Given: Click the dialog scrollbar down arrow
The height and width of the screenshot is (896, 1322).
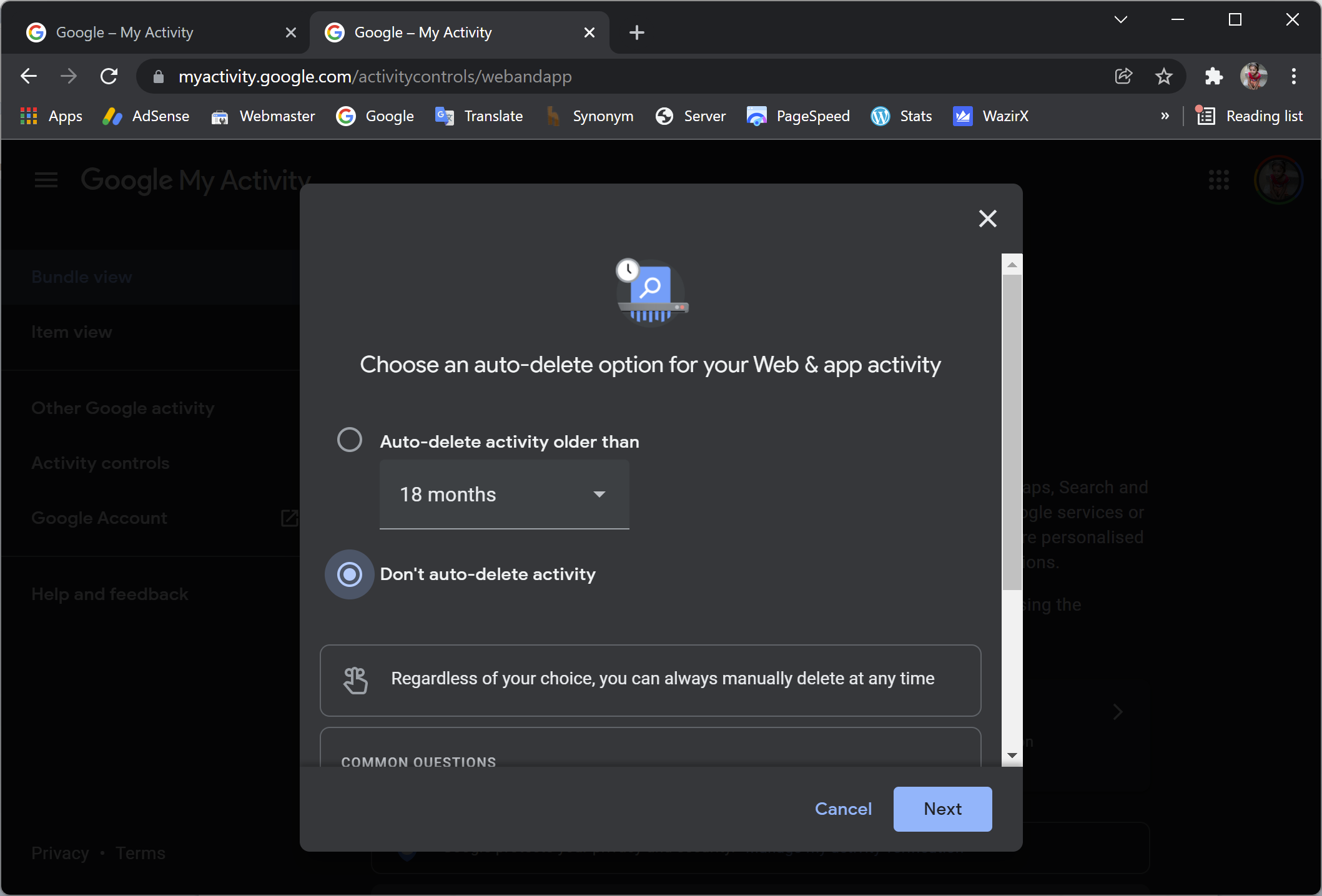Looking at the screenshot, I should tap(1012, 756).
